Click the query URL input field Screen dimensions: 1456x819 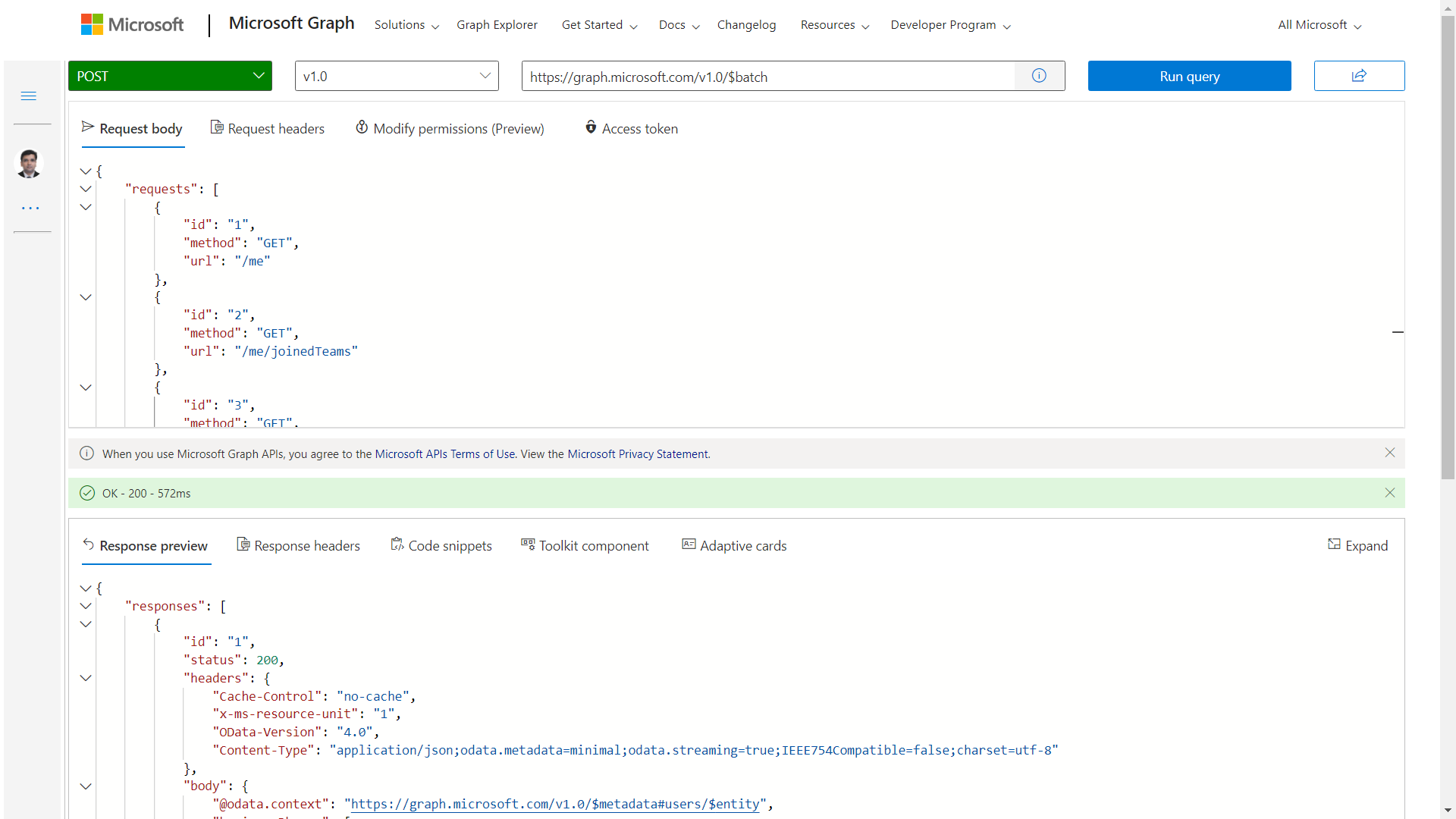pyautogui.click(x=767, y=77)
